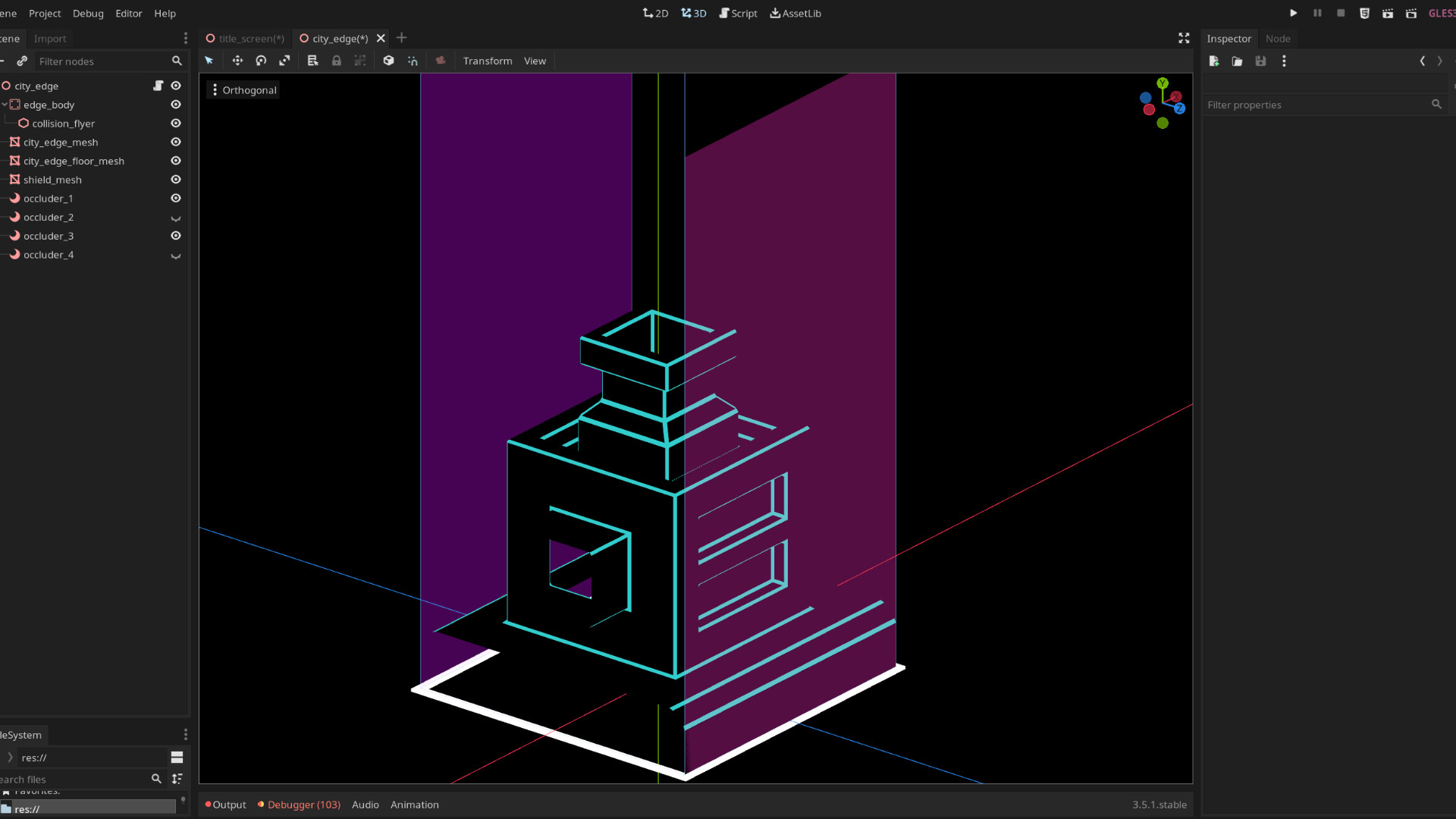Open the AssetLib workspace
The image size is (1456, 819).
[x=795, y=13]
